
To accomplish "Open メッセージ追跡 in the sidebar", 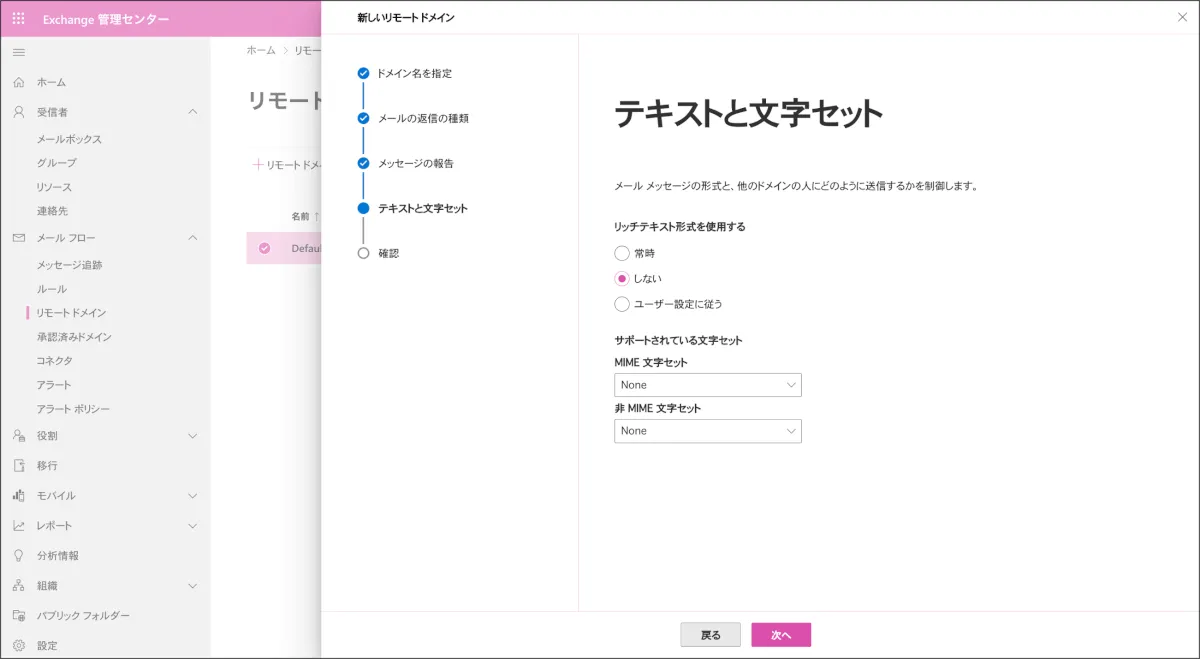I will point(69,265).
